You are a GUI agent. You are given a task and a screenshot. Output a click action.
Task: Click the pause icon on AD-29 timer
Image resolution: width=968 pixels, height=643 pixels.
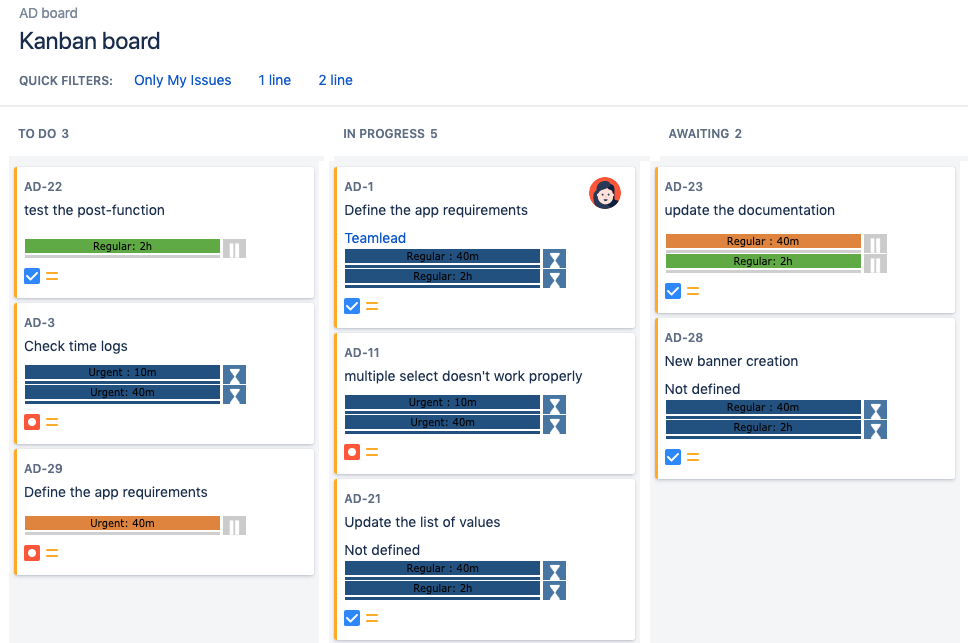pyautogui.click(x=234, y=525)
